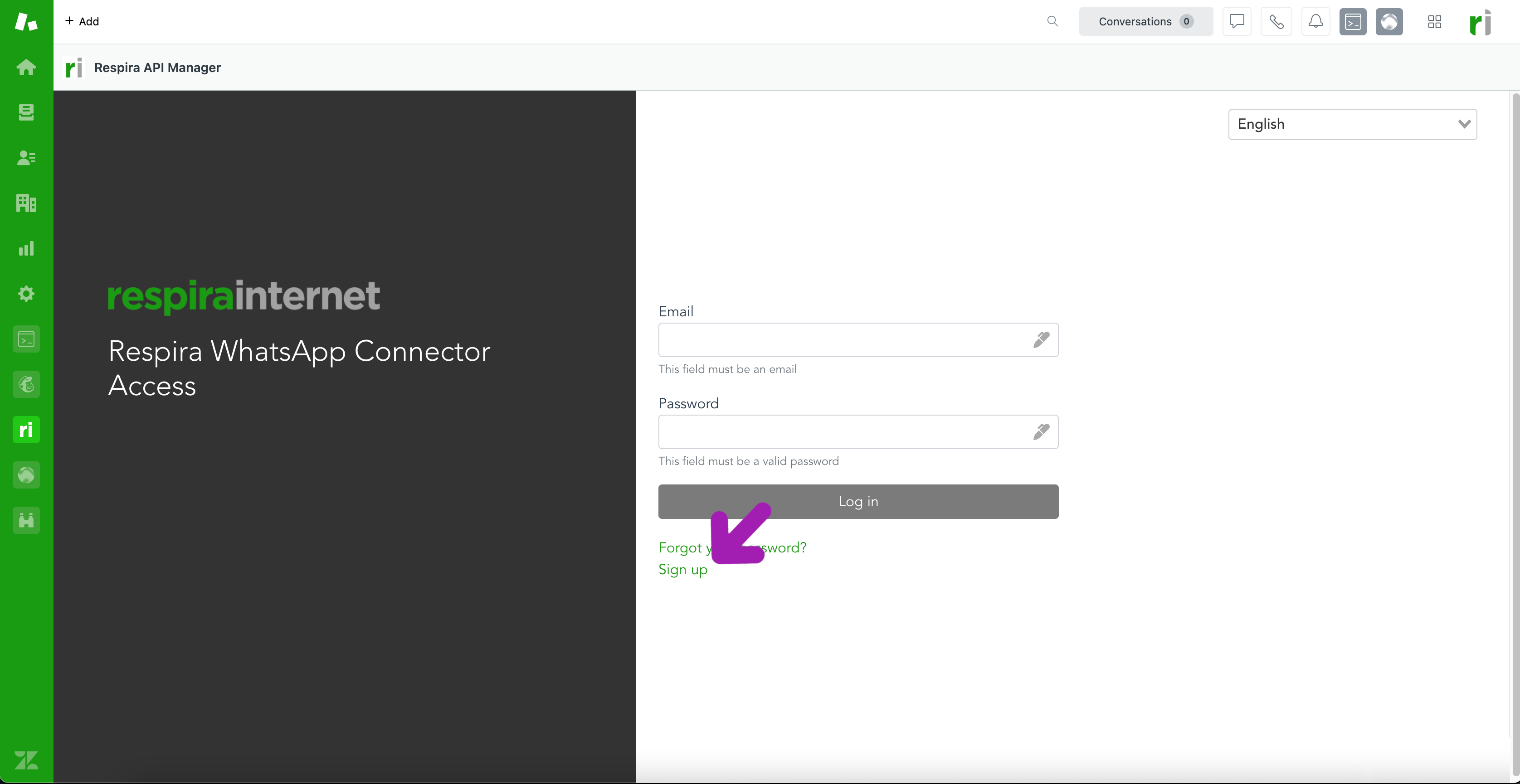Open the Conversations button
Image resolution: width=1520 pixels, height=784 pixels.
tap(1146, 21)
